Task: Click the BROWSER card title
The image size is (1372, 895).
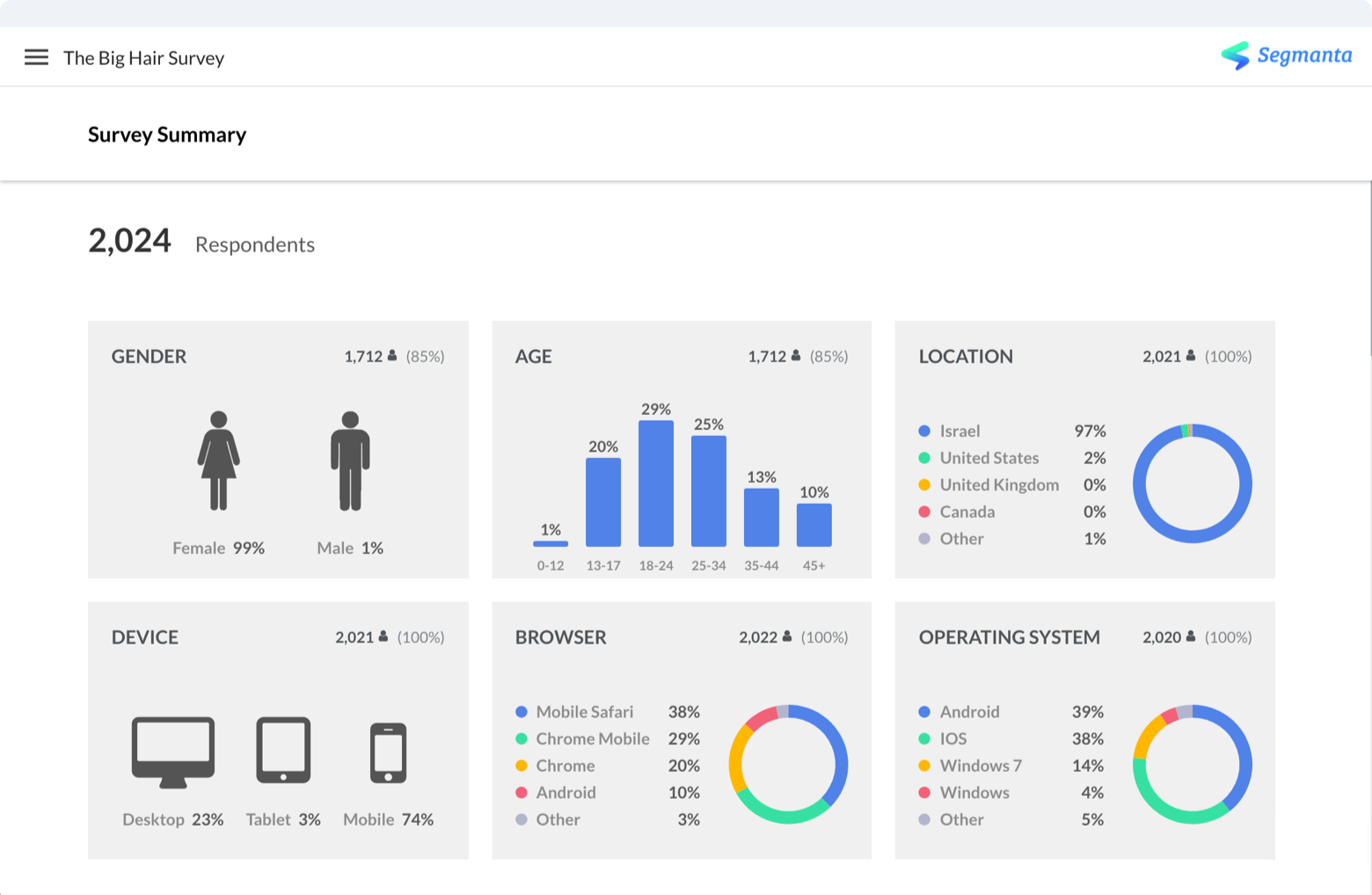Action: coord(560,637)
